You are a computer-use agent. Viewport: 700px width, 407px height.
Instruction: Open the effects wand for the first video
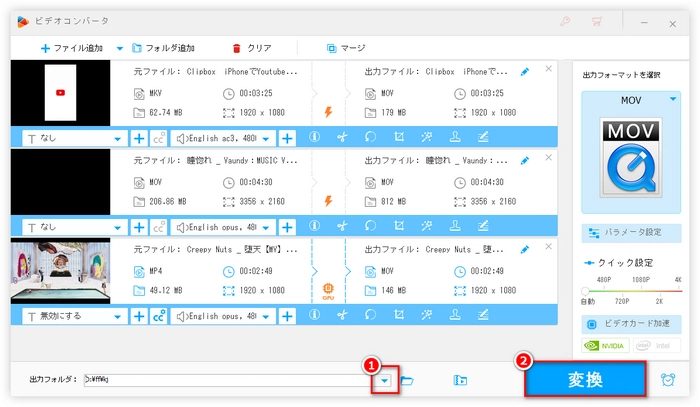pos(427,139)
